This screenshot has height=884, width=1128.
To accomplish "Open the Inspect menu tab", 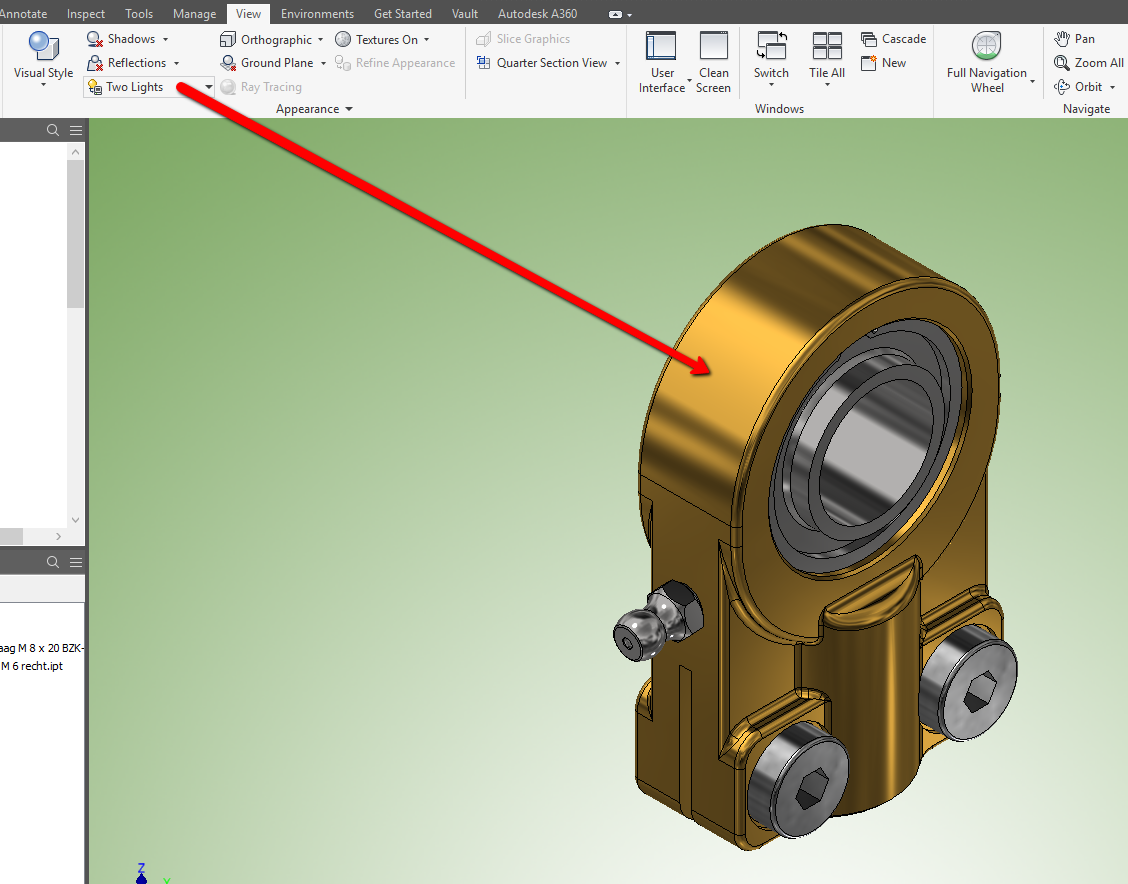I will [85, 13].
